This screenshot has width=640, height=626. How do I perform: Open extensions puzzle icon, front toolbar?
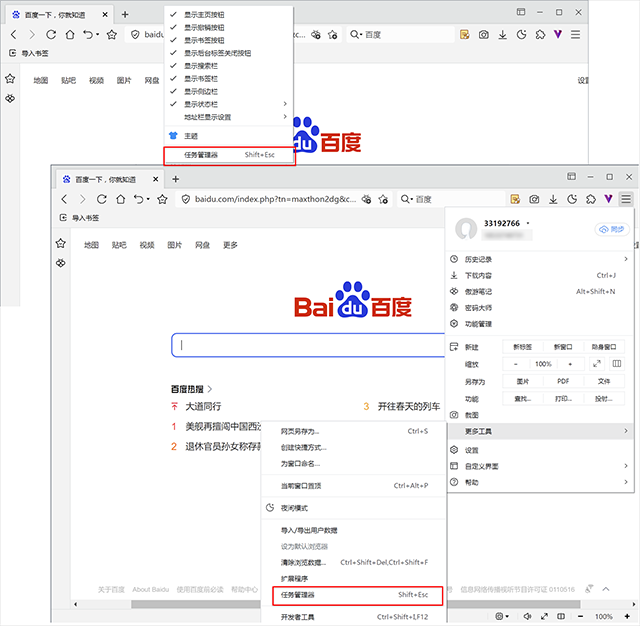coord(591,199)
